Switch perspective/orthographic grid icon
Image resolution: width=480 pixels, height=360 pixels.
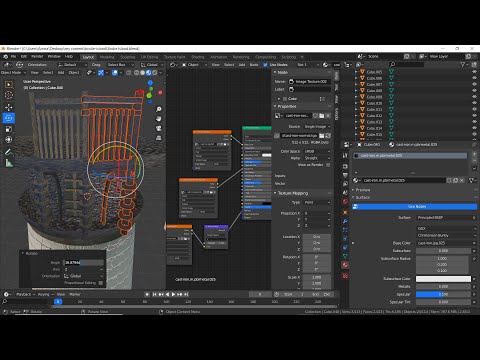(x=159, y=138)
